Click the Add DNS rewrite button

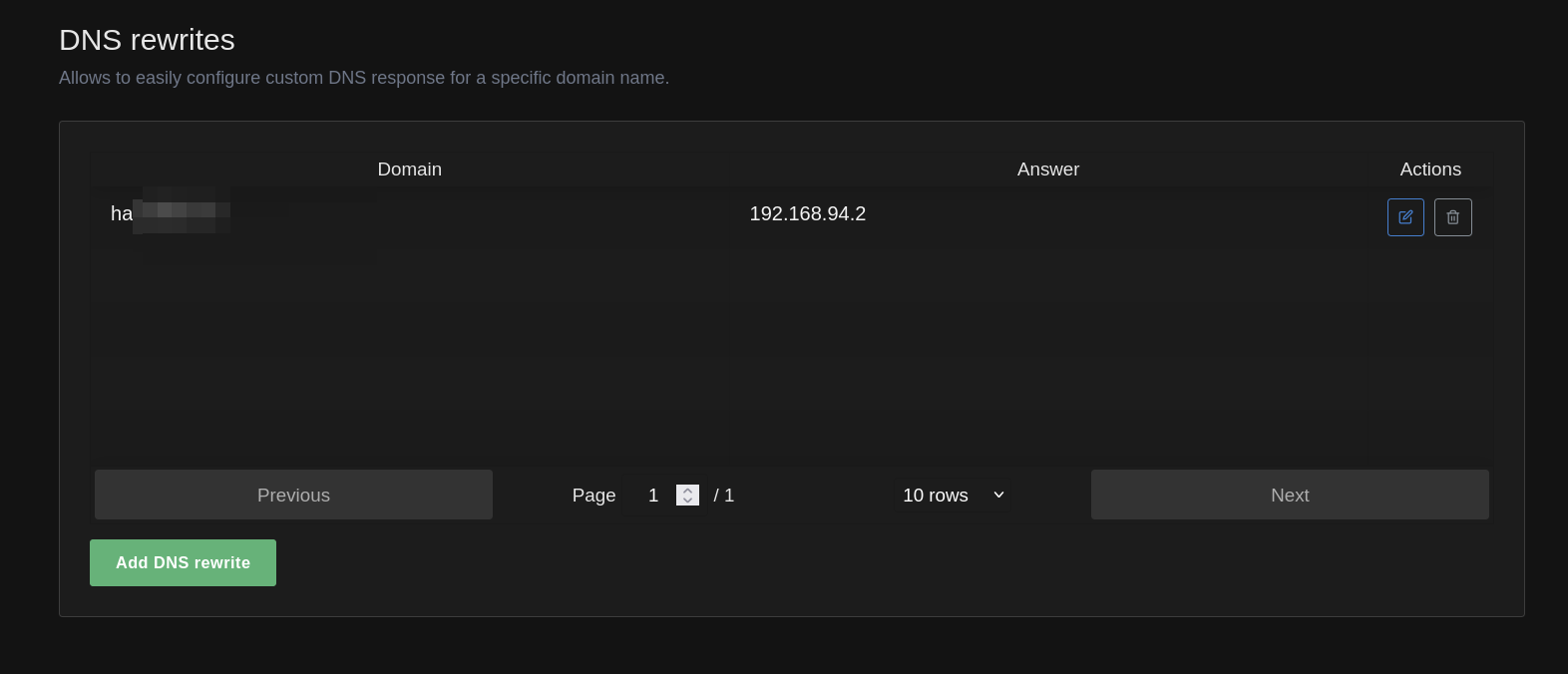[x=183, y=562]
